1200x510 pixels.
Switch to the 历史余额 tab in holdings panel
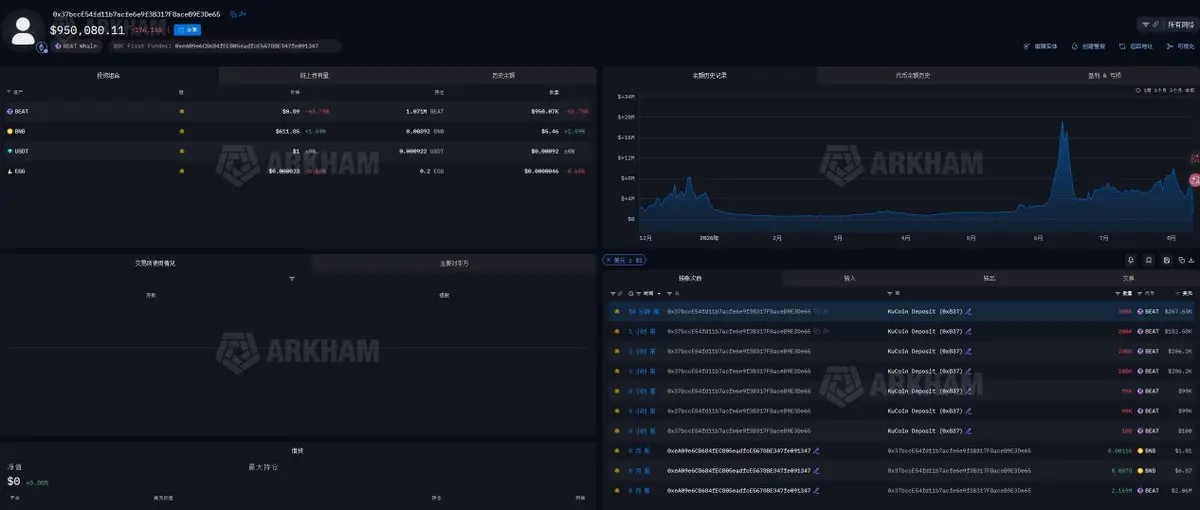pyautogui.click(x=503, y=75)
